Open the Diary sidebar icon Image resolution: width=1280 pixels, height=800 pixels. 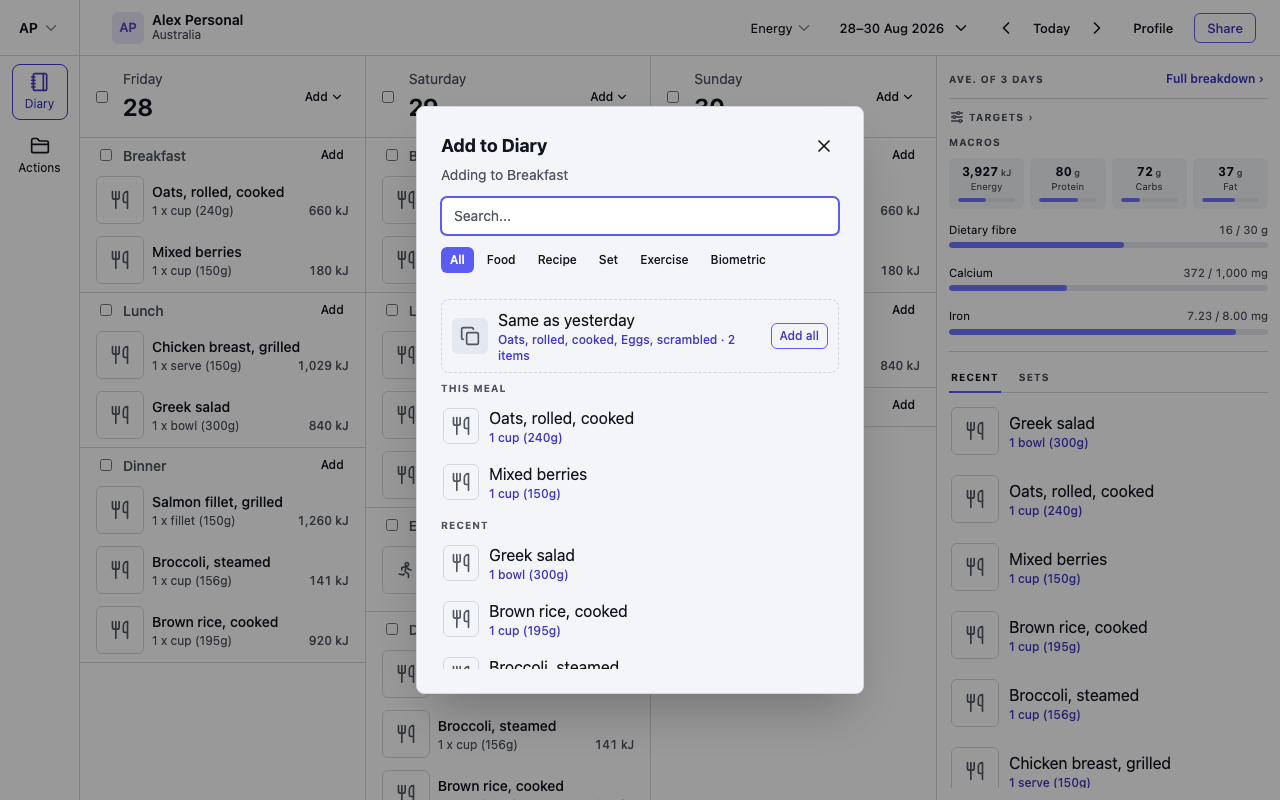(40, 91)
